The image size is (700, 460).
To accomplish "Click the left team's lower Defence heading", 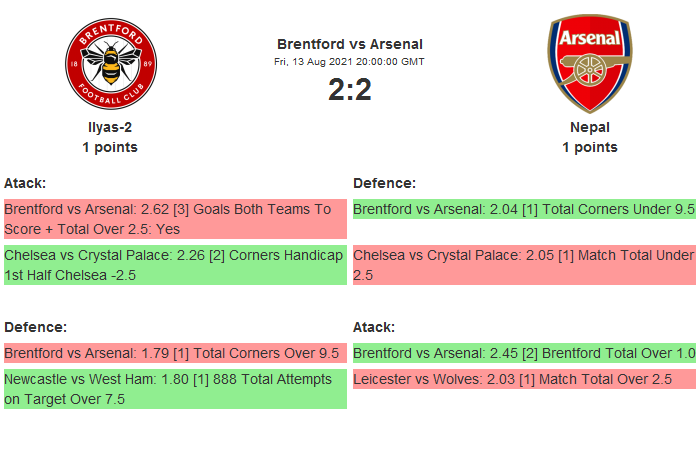I will [x=35, y=327].
